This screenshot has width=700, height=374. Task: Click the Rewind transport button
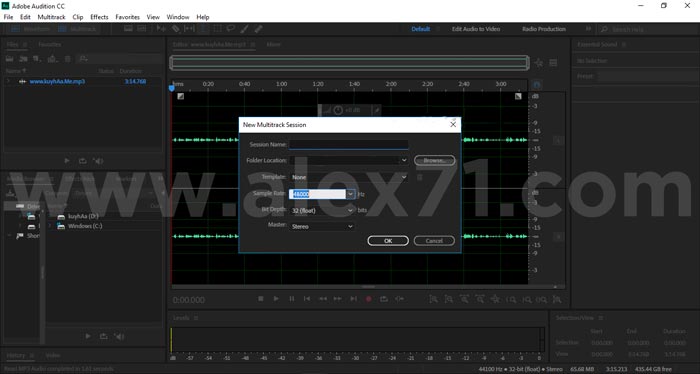(x=322, y=299)
